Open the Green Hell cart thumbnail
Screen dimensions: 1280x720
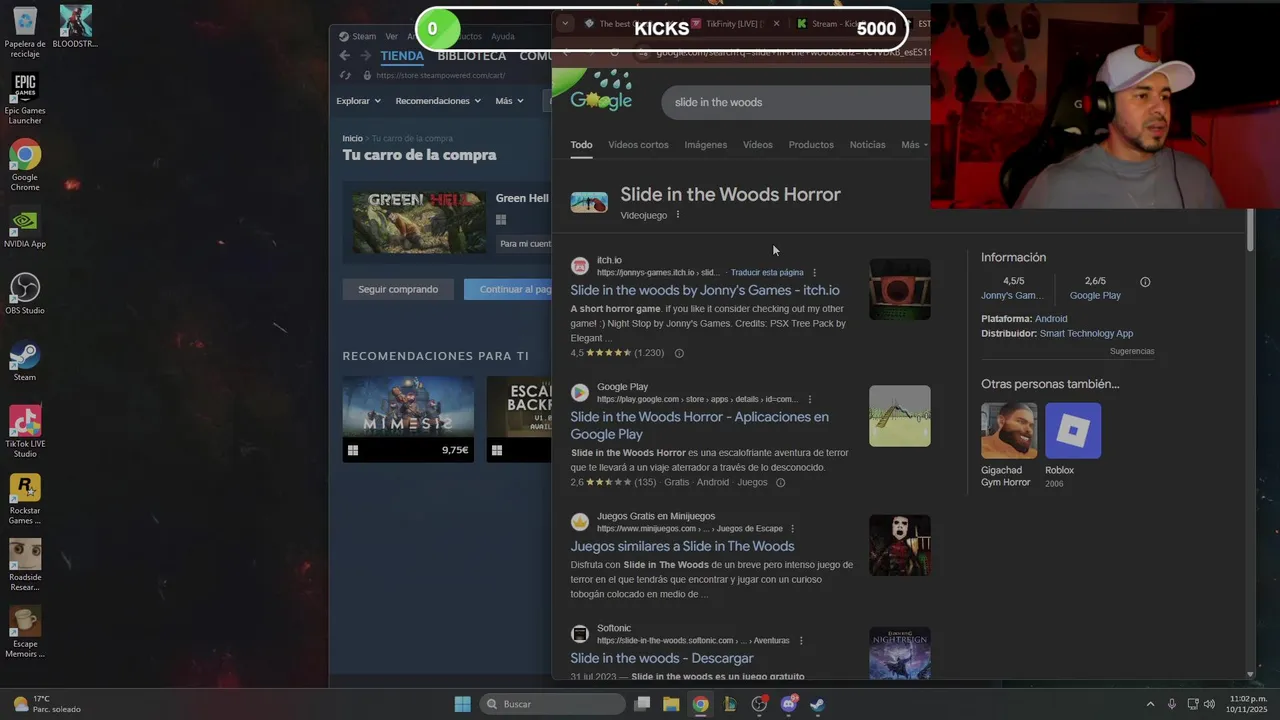click(x=419, y=221)
